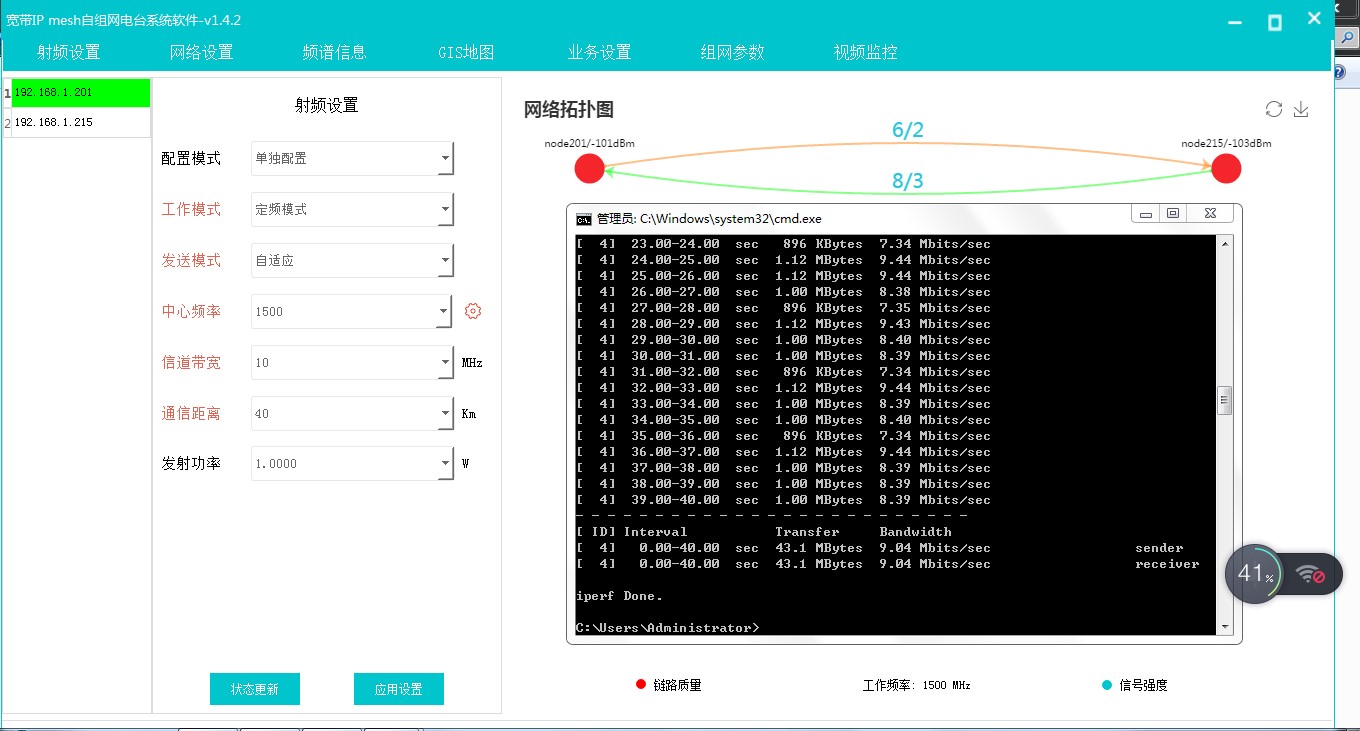This screenshot has width=1360, height=731.
Task: Maximize the main mesh software window
Action: point(1275,21)
